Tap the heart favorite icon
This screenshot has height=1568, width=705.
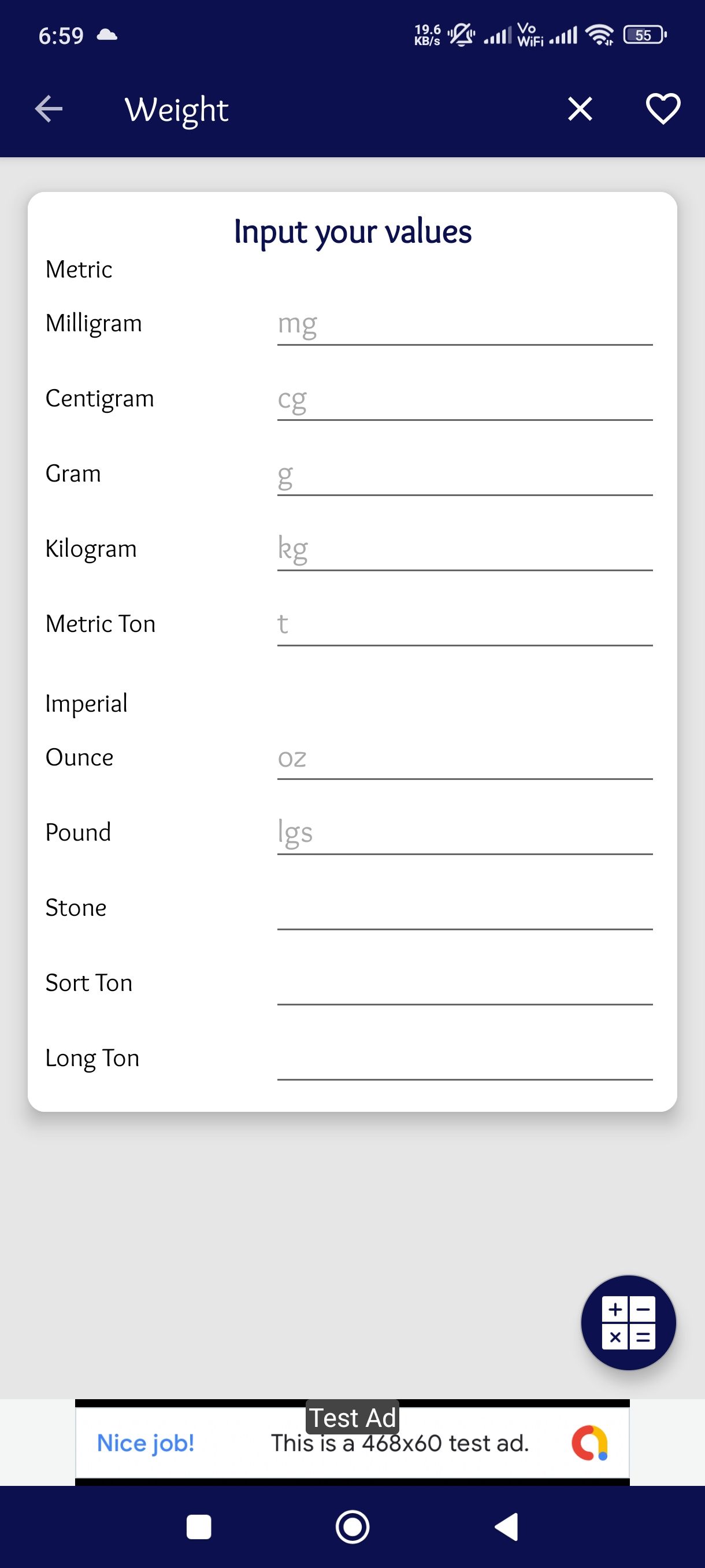pyautogui.click(x=662, y=110)
